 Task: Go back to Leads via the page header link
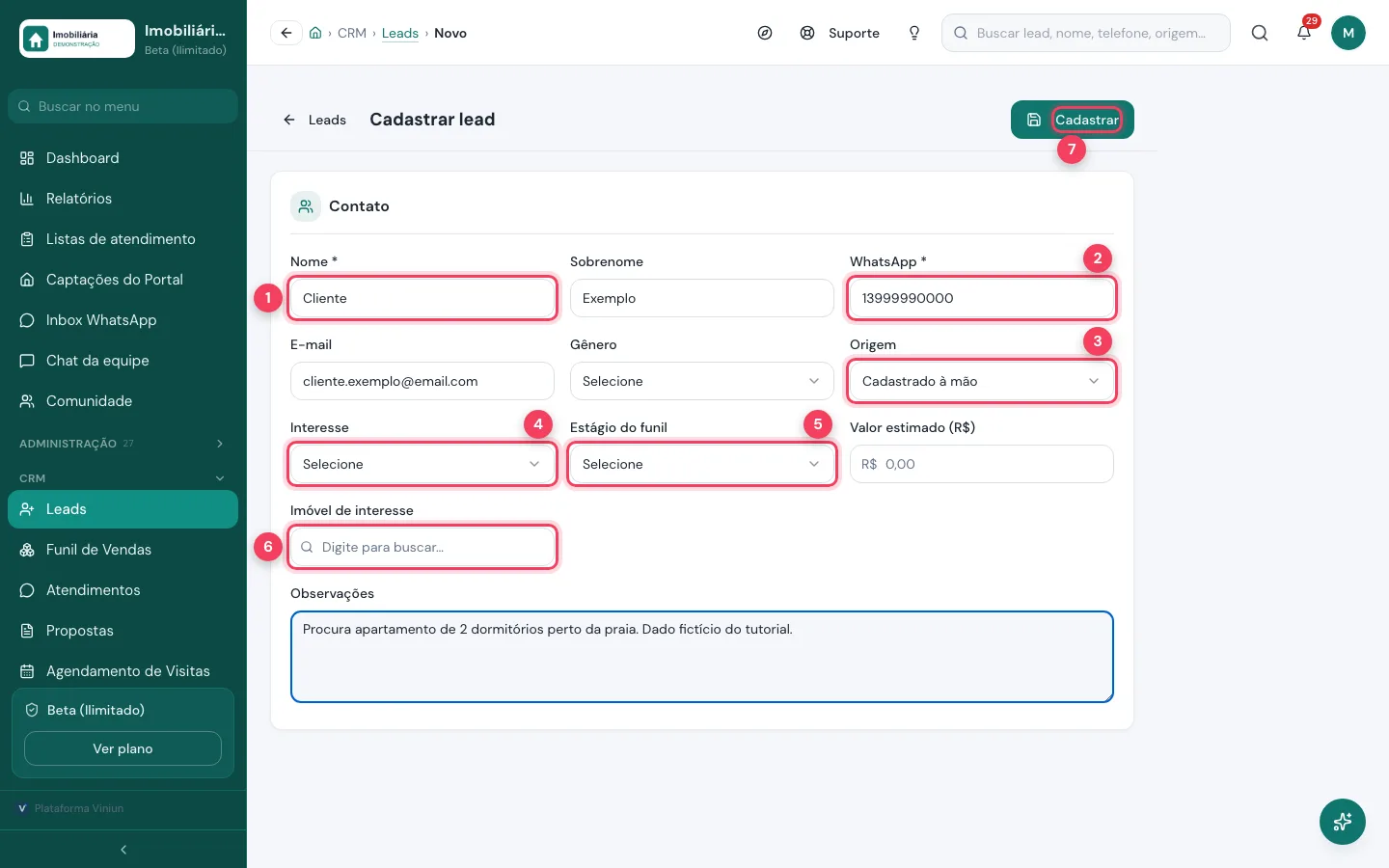click(x=314, y=120)
